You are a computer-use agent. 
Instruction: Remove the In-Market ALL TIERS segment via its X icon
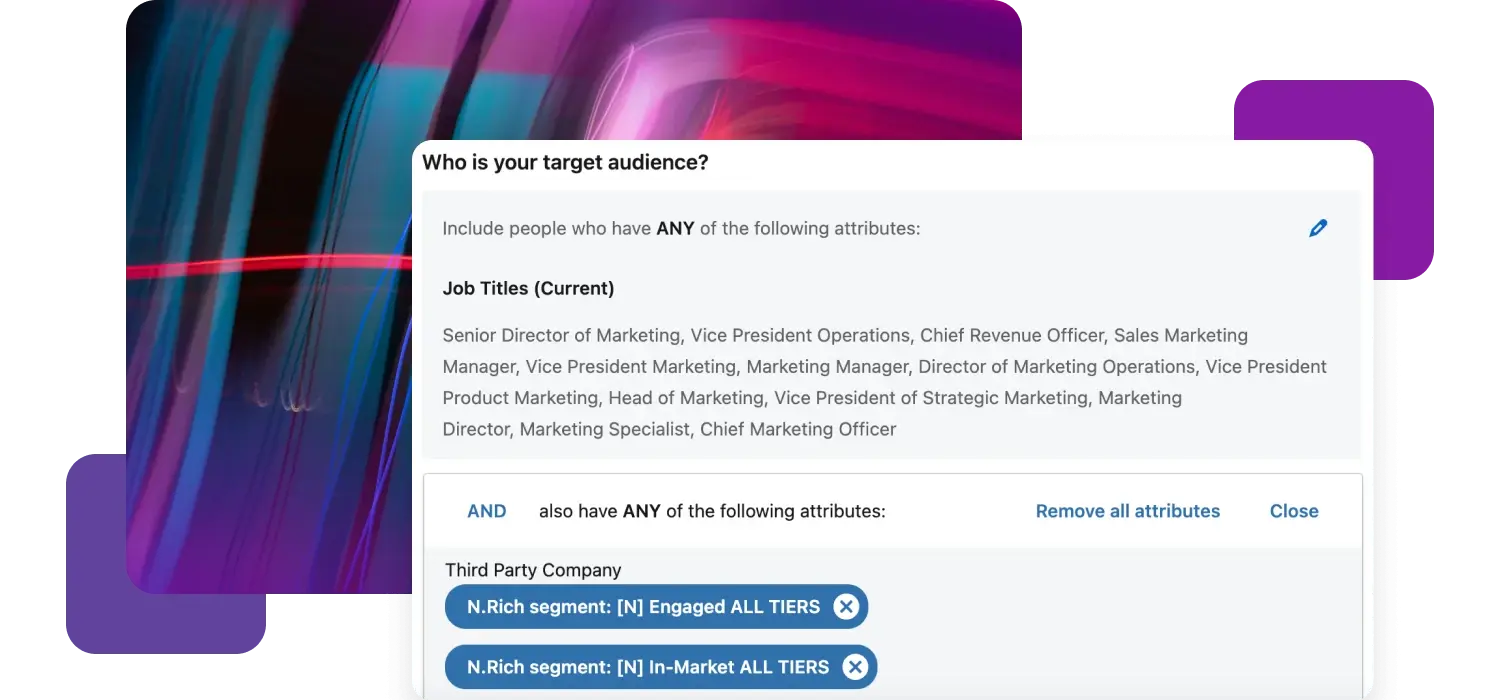(855, 667)
